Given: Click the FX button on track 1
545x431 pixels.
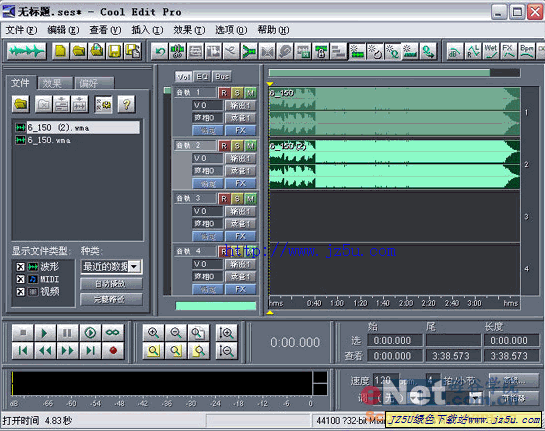Looking at the screenshot, I should 241,130.
